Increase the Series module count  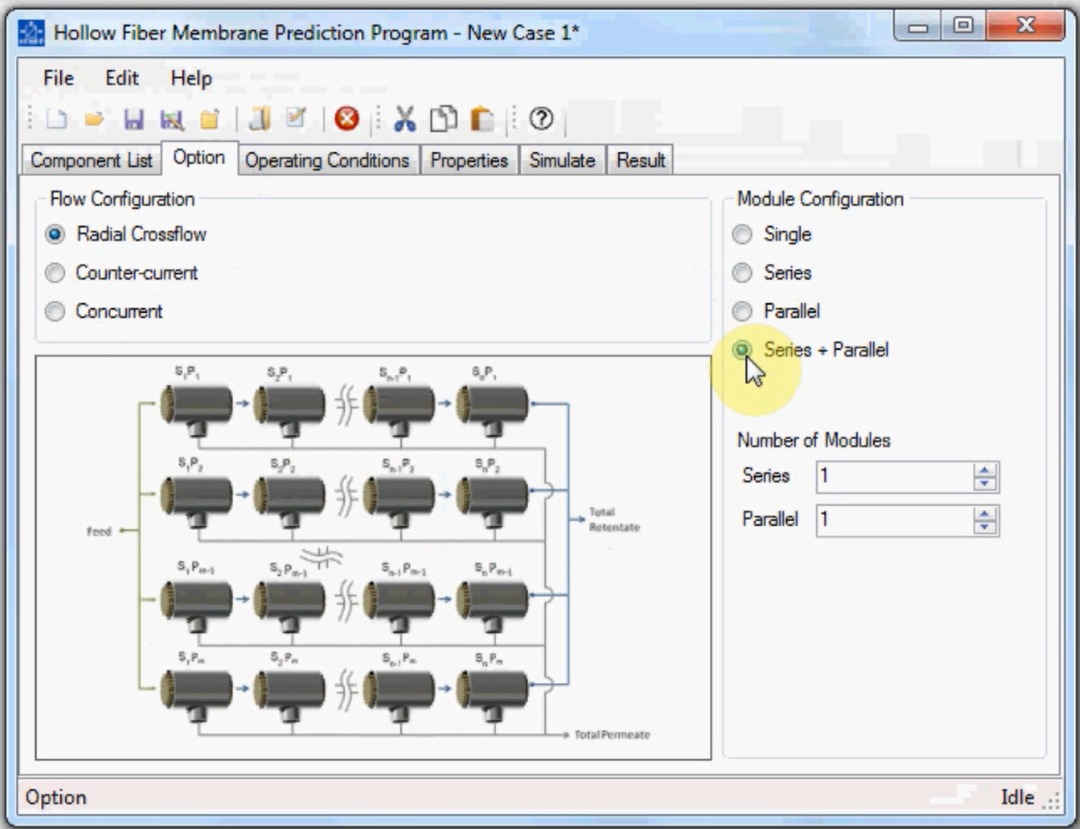986,471
